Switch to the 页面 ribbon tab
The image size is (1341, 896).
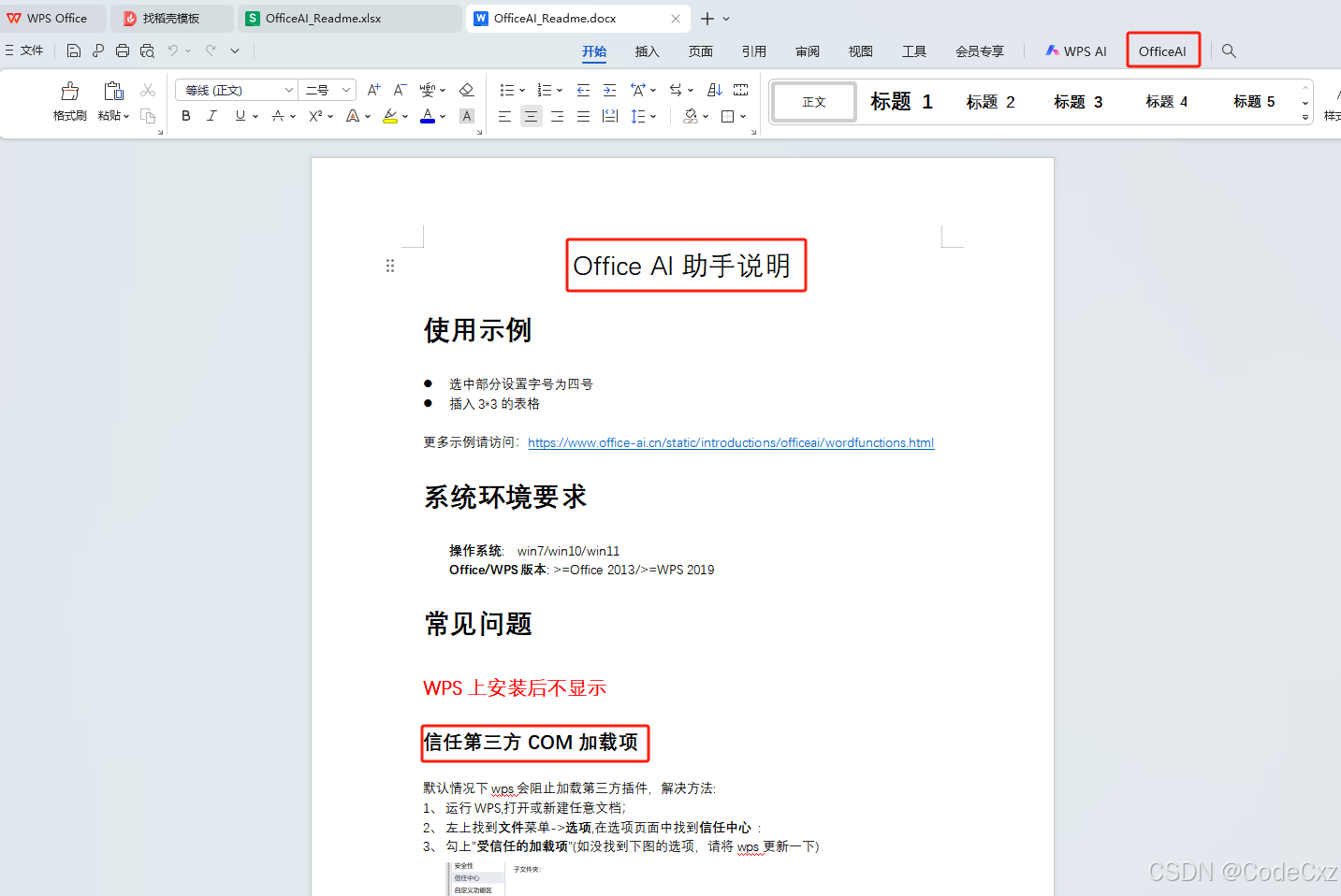(700, 51)
